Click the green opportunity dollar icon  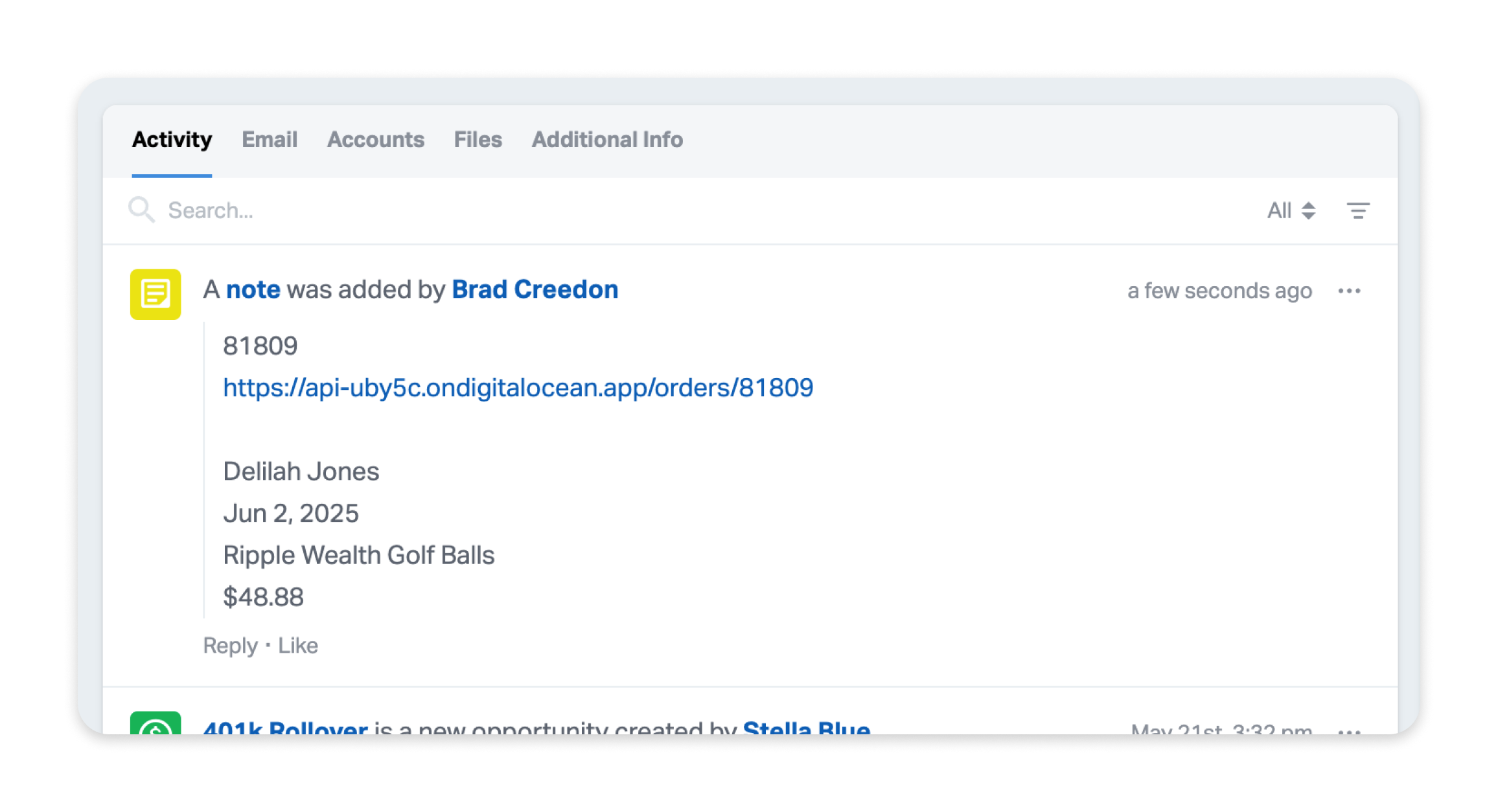156,723
